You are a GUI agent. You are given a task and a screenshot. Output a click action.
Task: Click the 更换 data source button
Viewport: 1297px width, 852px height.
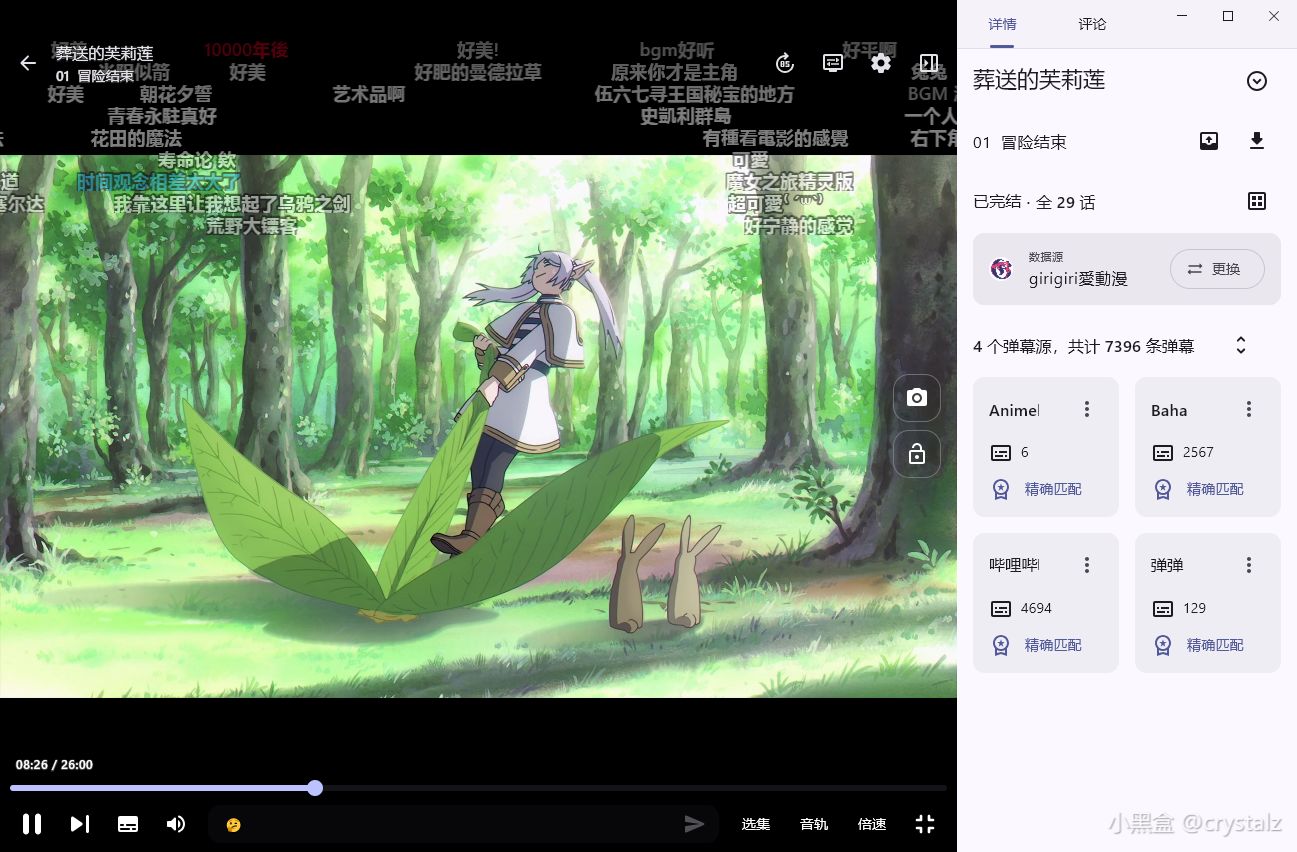(1217, 269)
